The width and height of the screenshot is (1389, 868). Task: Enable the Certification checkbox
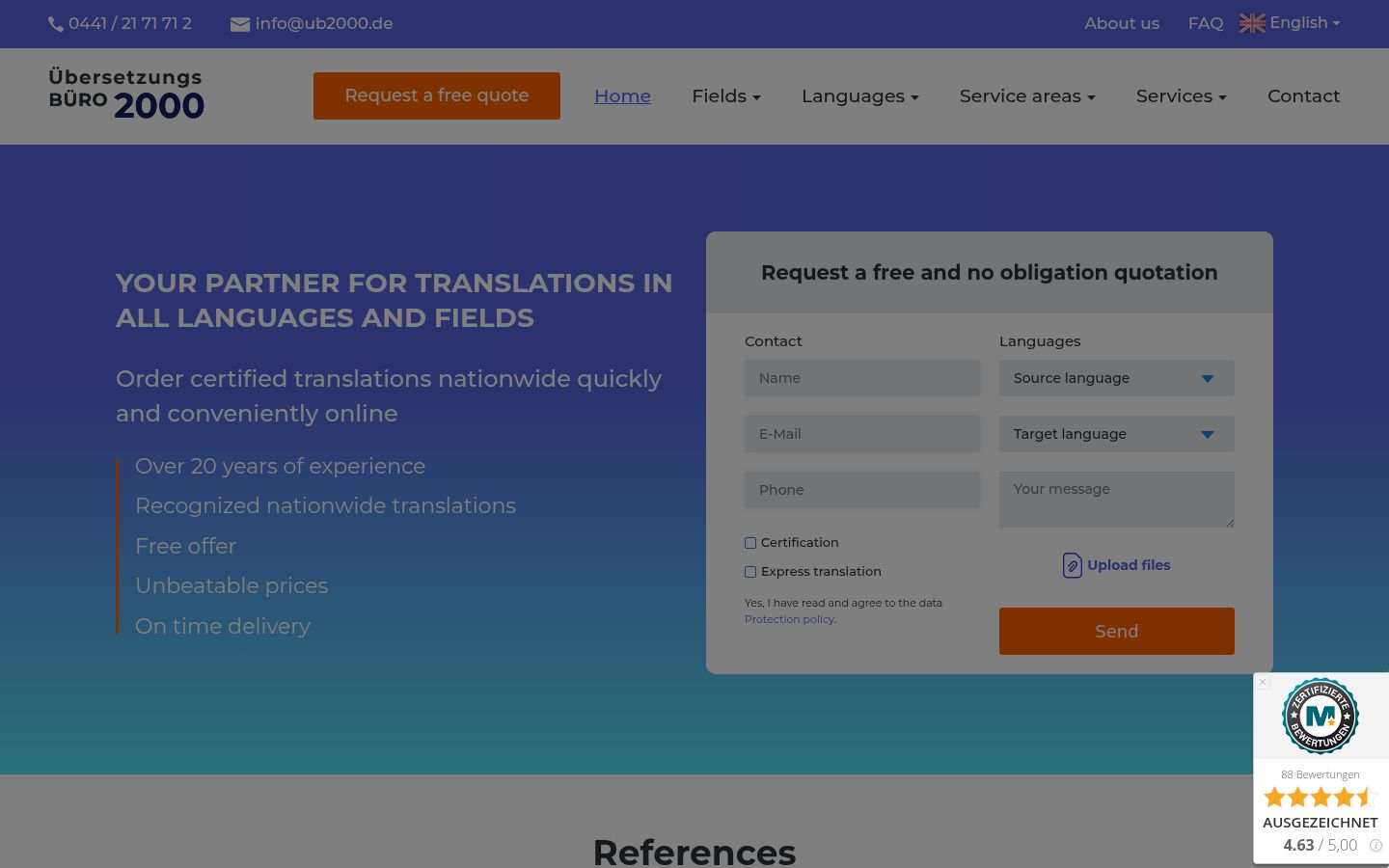(x=750, y=543)
